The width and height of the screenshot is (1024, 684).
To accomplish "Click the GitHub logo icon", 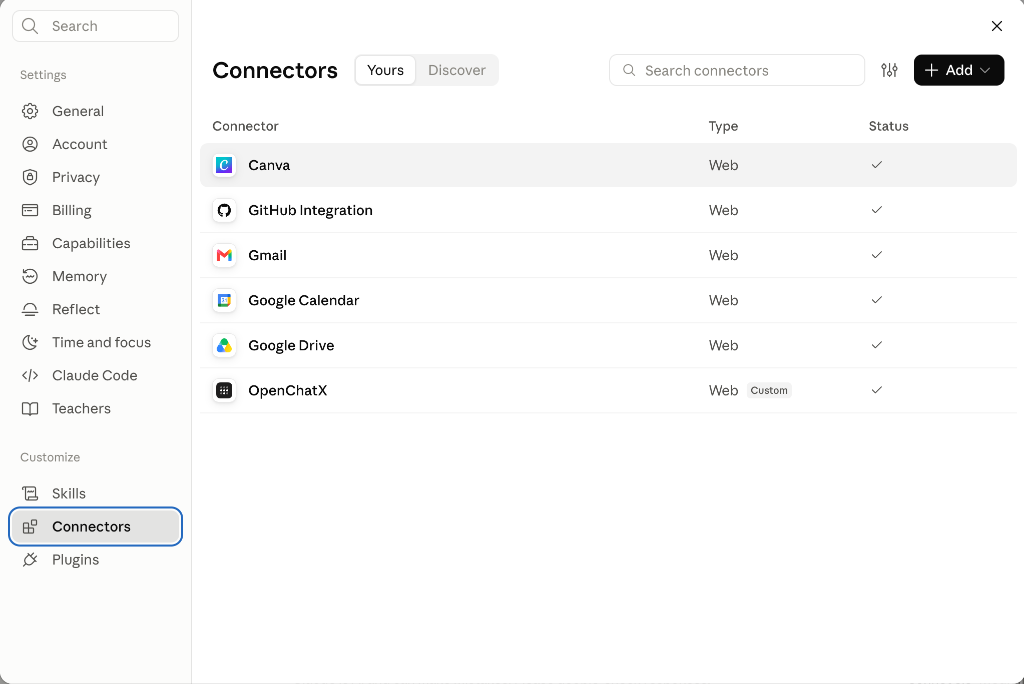I will (x=224, y=210).
